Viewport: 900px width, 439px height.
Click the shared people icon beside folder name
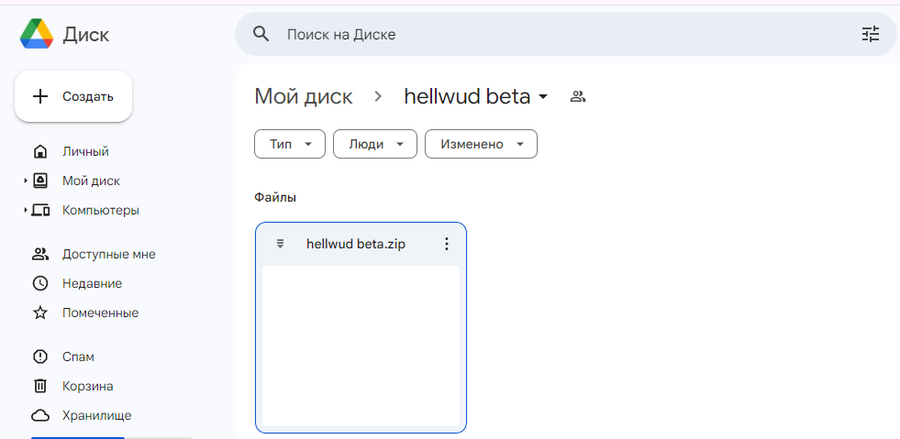(x=577, y=96)
